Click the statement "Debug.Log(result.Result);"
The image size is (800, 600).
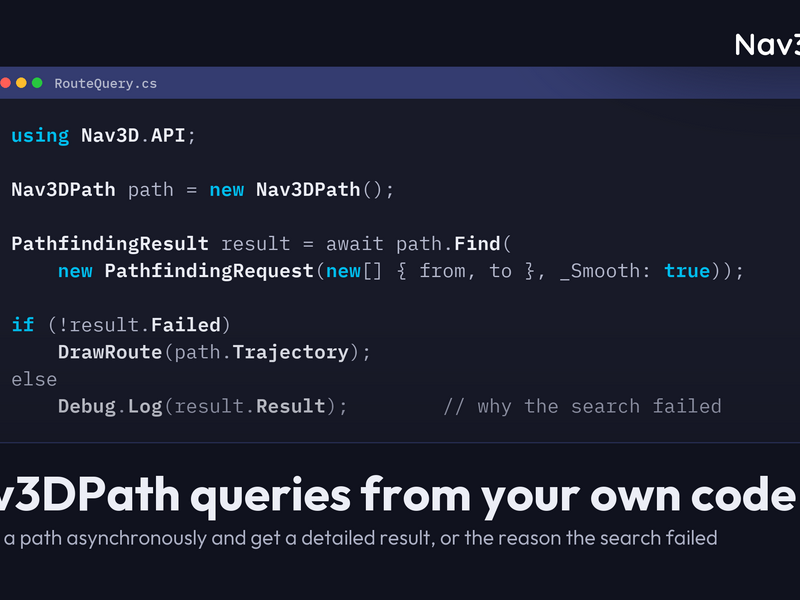point(203,407)
